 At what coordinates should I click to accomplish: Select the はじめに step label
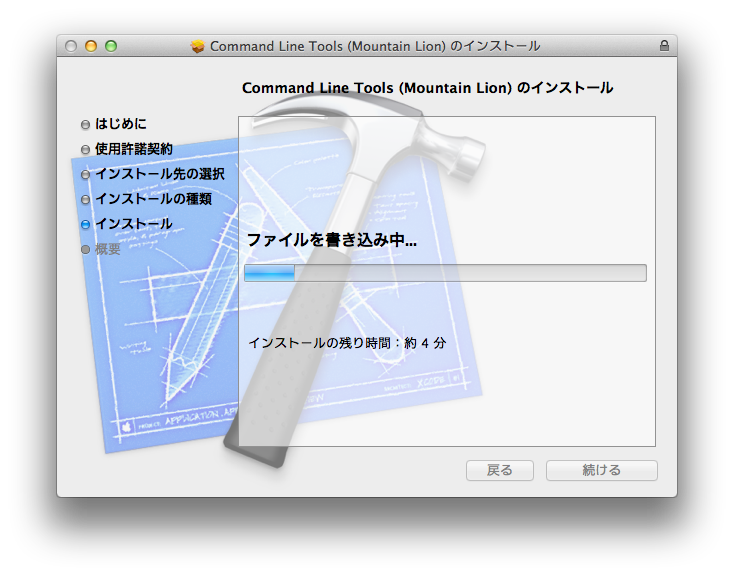(x=121, y=124)
